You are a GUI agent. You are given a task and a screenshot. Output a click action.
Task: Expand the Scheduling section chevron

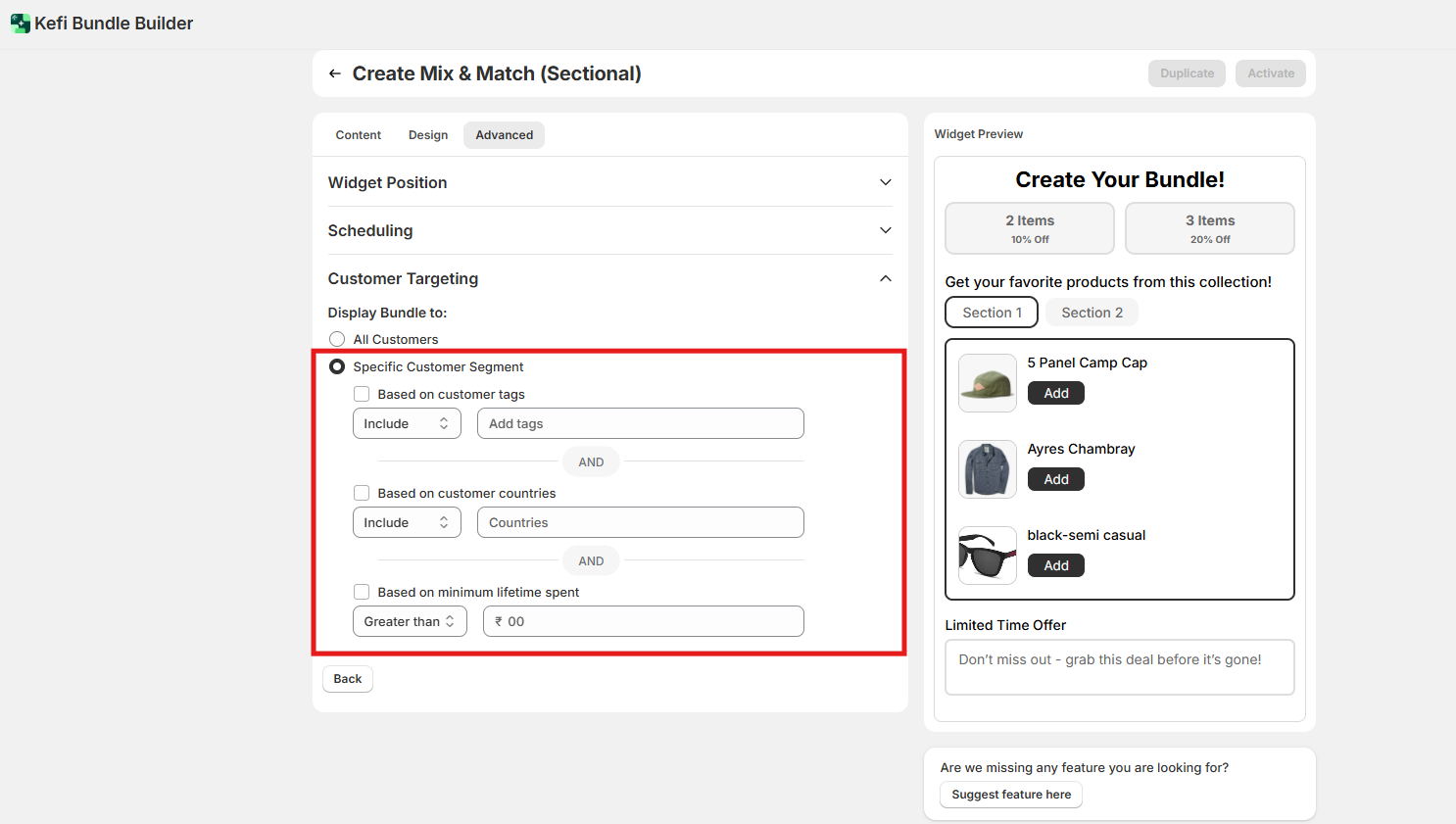[x=885, y=230]
